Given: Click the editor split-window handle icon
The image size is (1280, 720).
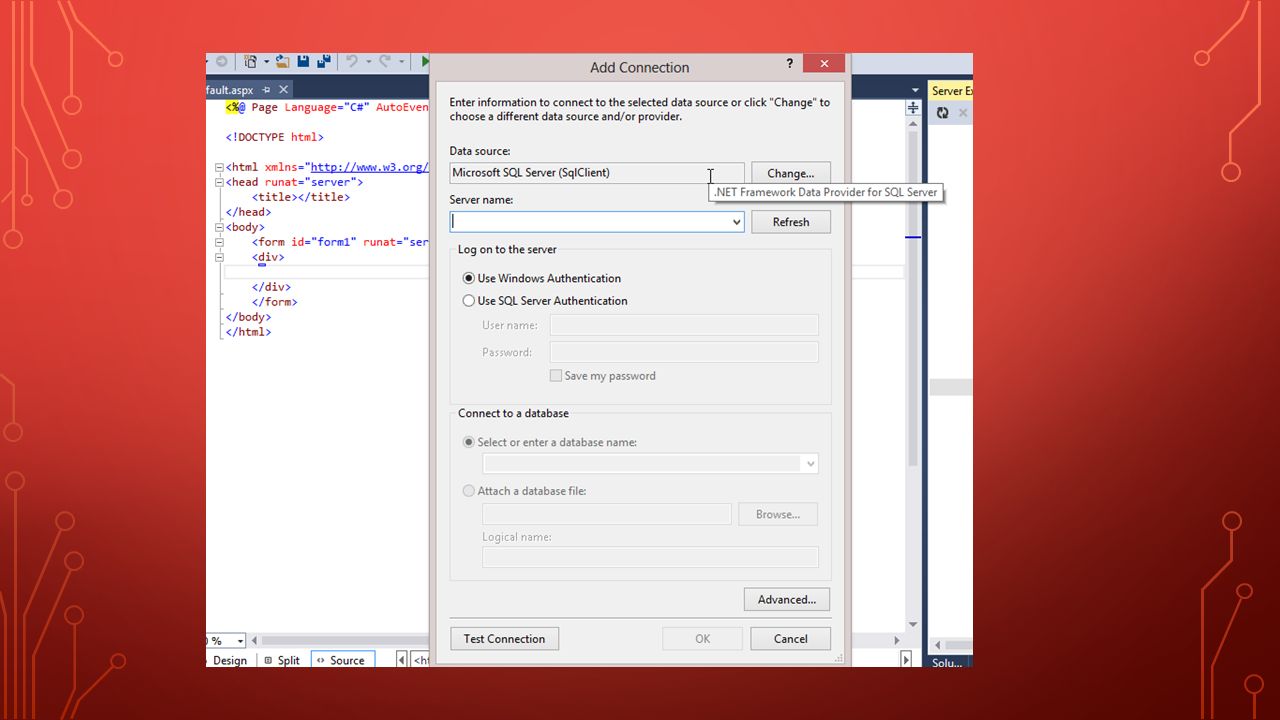Looking at the screenshot, I should [913, 107].
